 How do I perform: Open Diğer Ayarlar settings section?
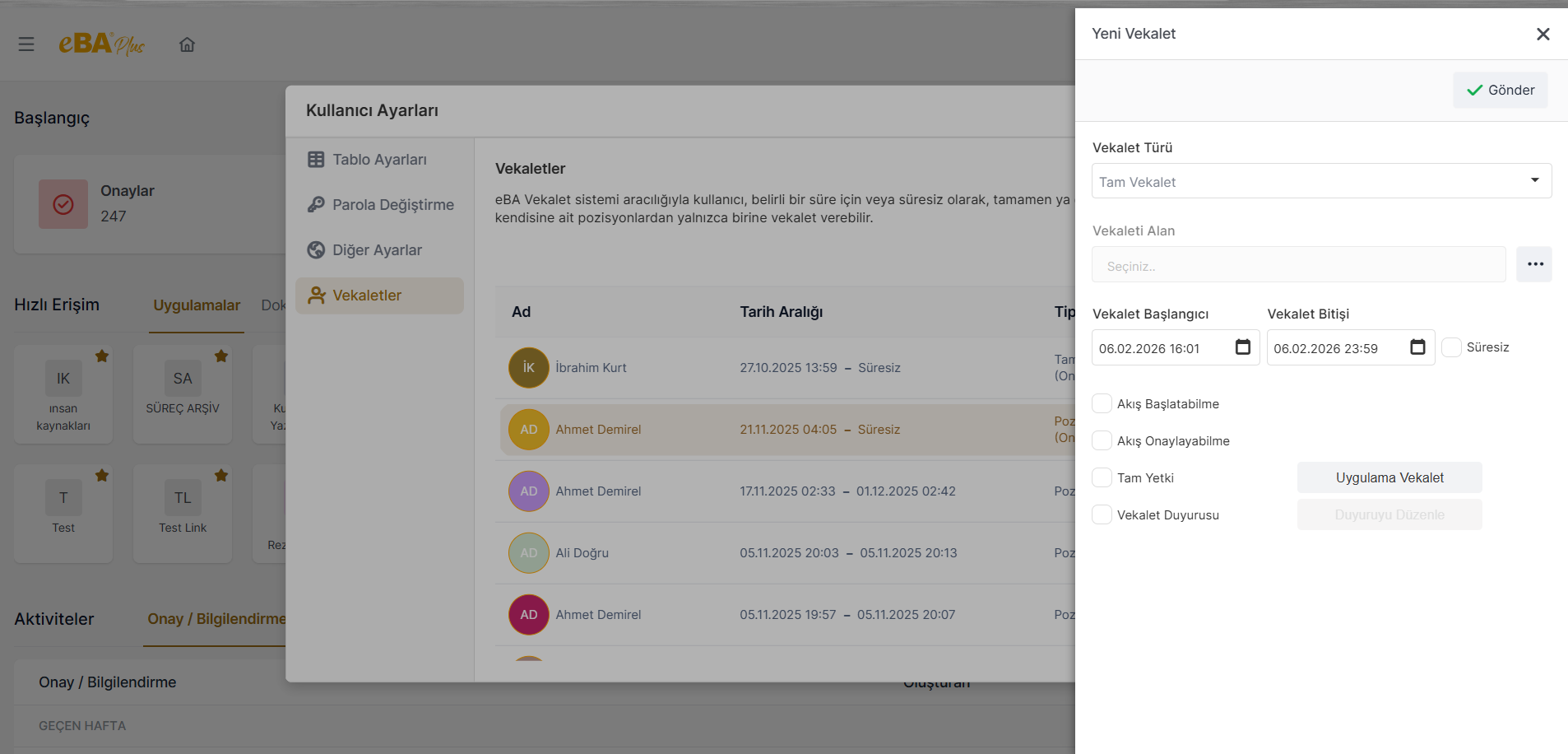(379, 250)
